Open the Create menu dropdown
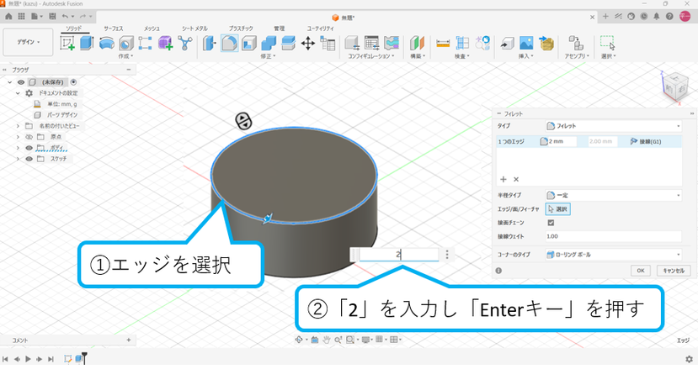The image size is (698, 365). 126,56
